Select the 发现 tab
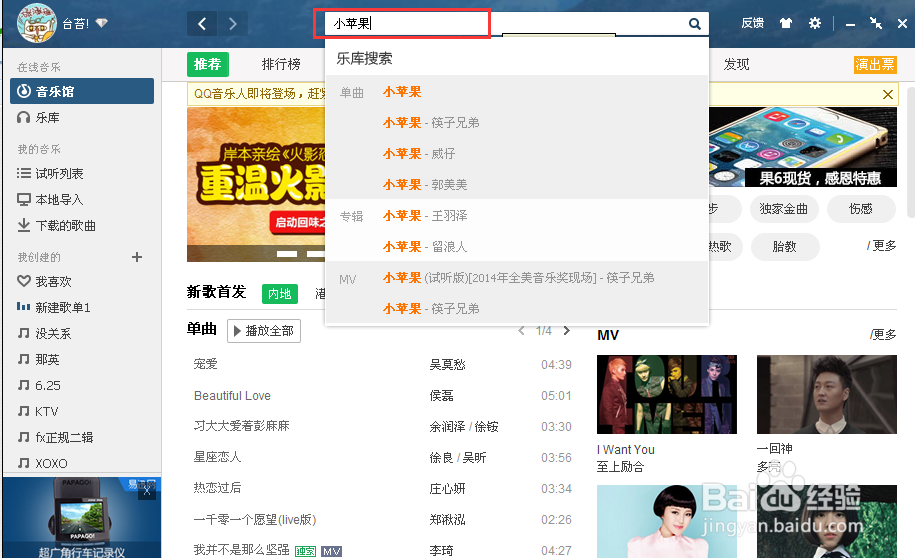The width and height of the screenshot is (915, 558). coord(736,64)
